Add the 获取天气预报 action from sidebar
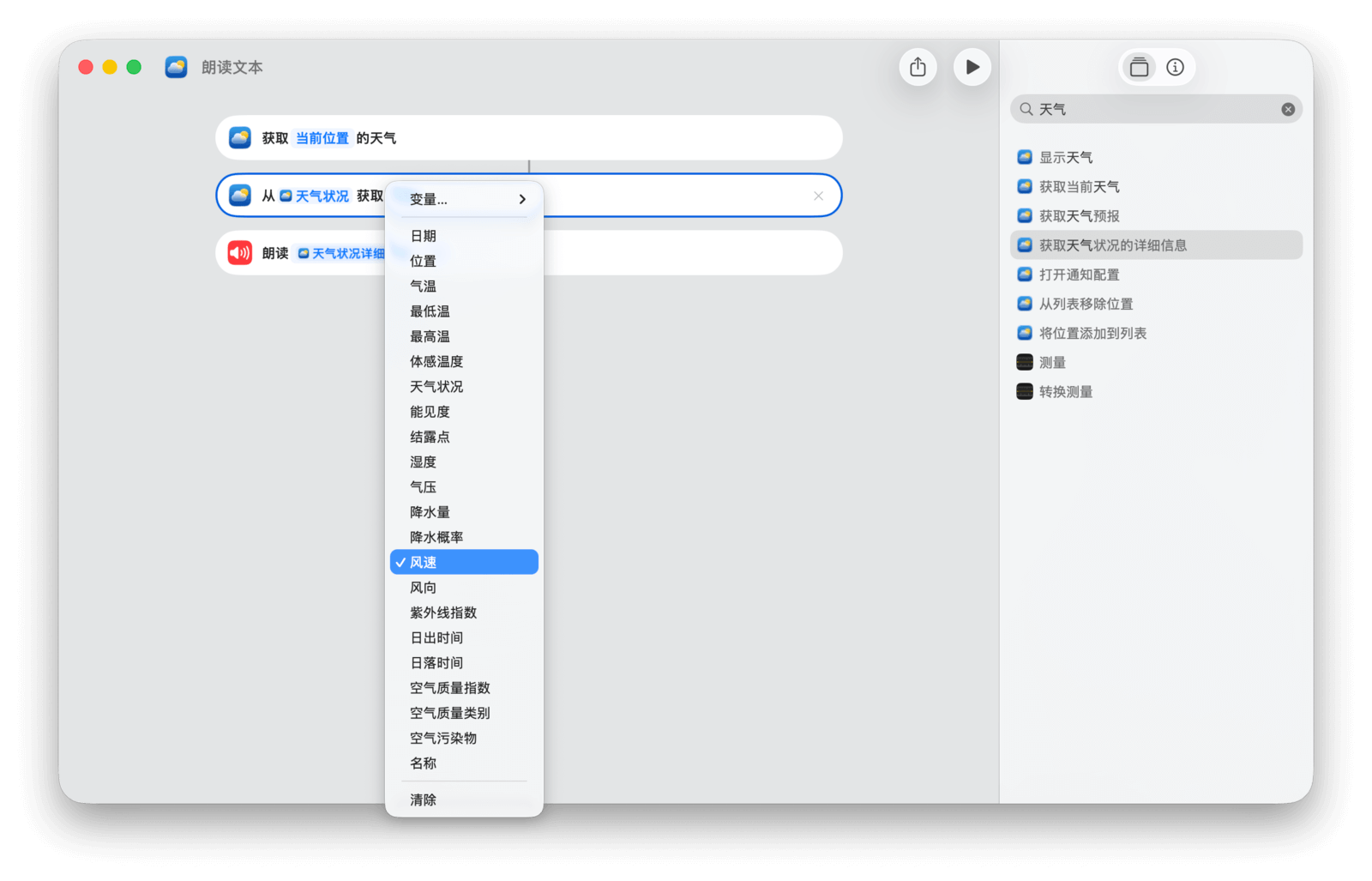This screenshot has height=881, width=1372. coord(1079,216)
